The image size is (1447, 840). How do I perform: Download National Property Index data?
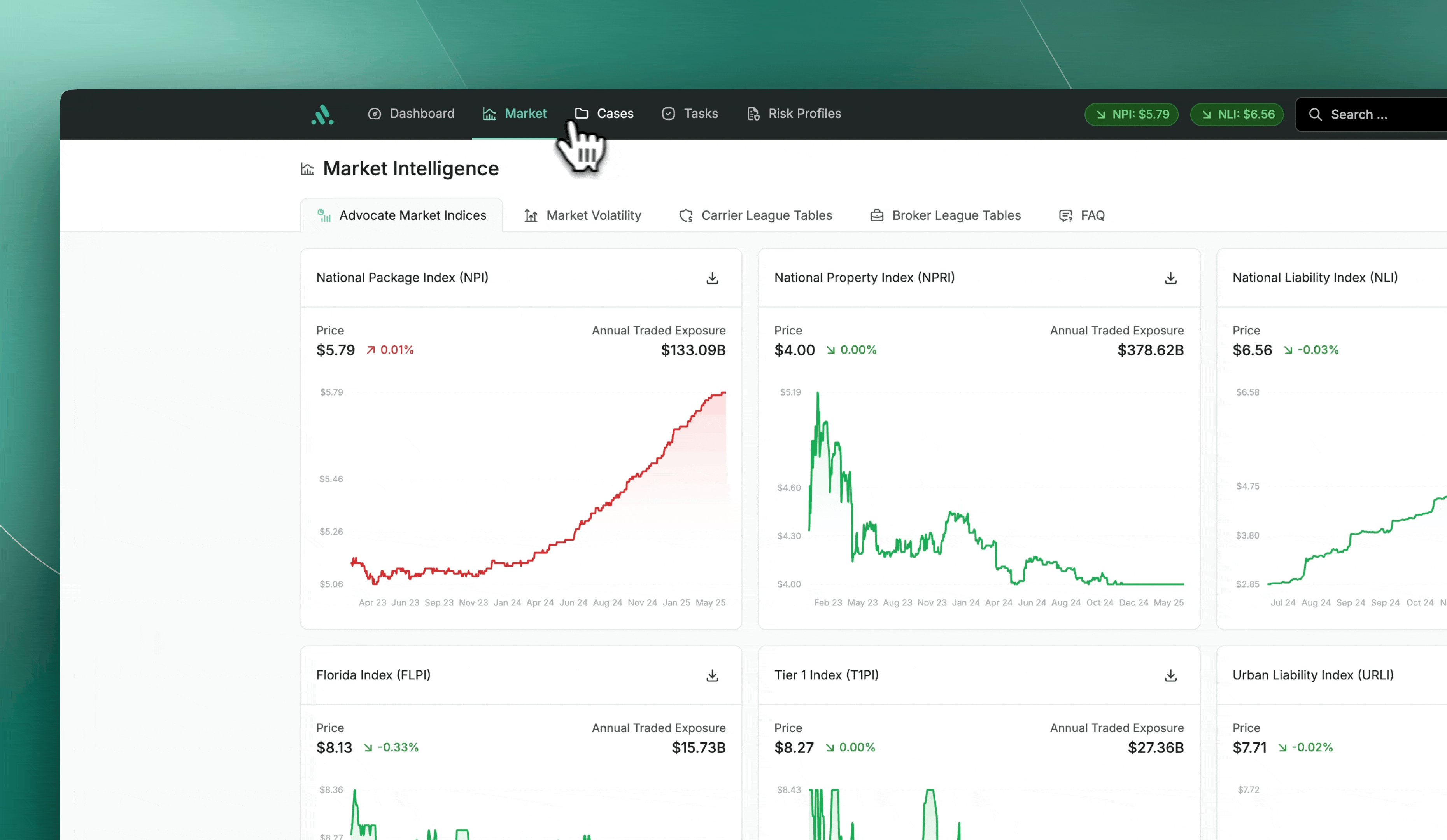(x=1170, y=278)
